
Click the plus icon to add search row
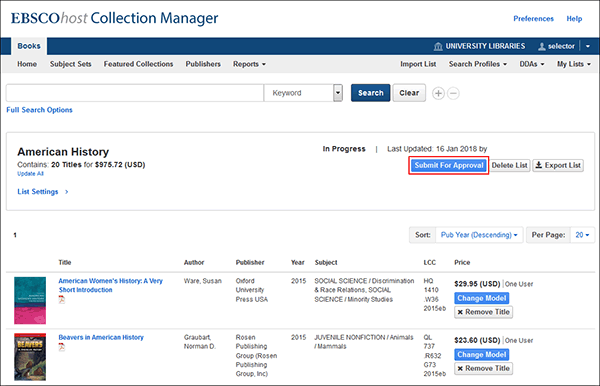[x=438, y=93]
